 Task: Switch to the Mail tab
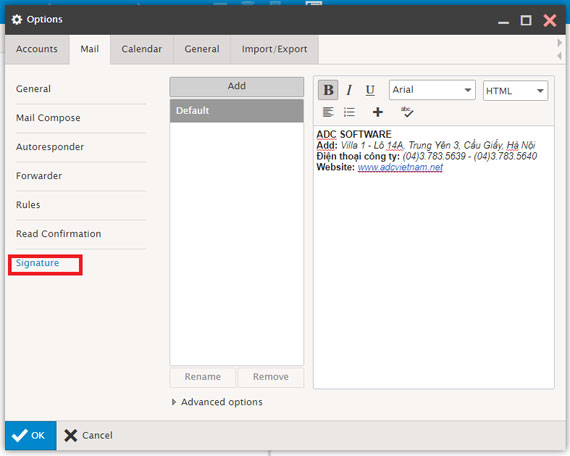coord(90,49)
